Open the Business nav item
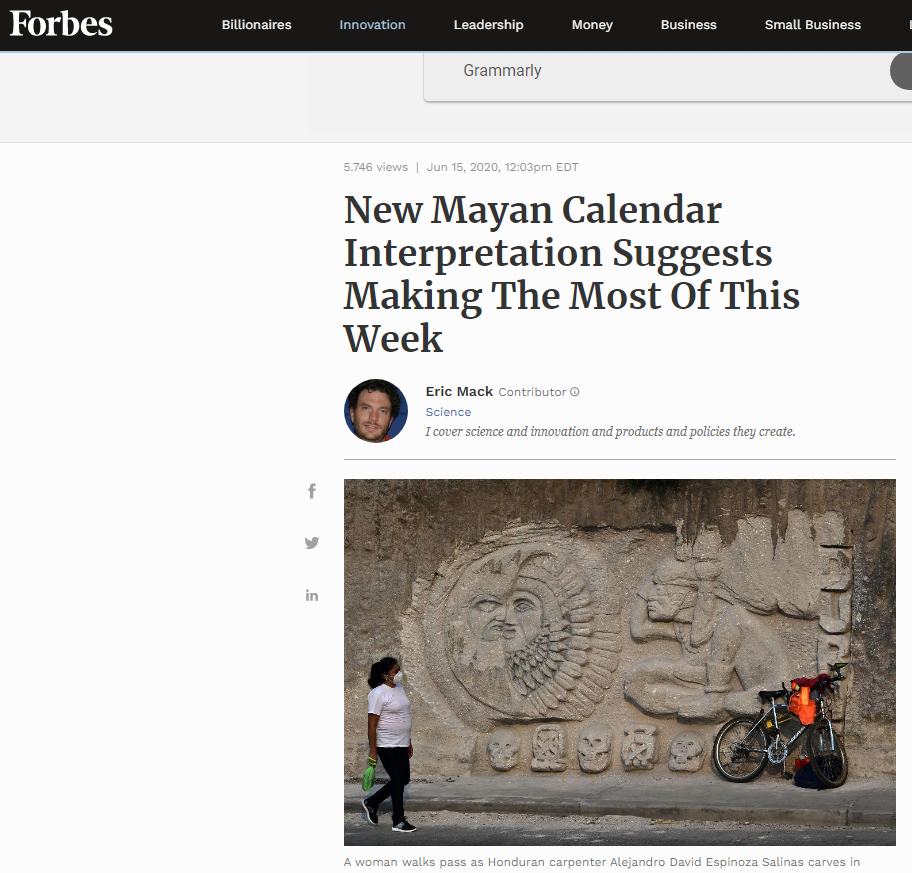The width and height of the screenshot is (912, 873). click(688, 25)
